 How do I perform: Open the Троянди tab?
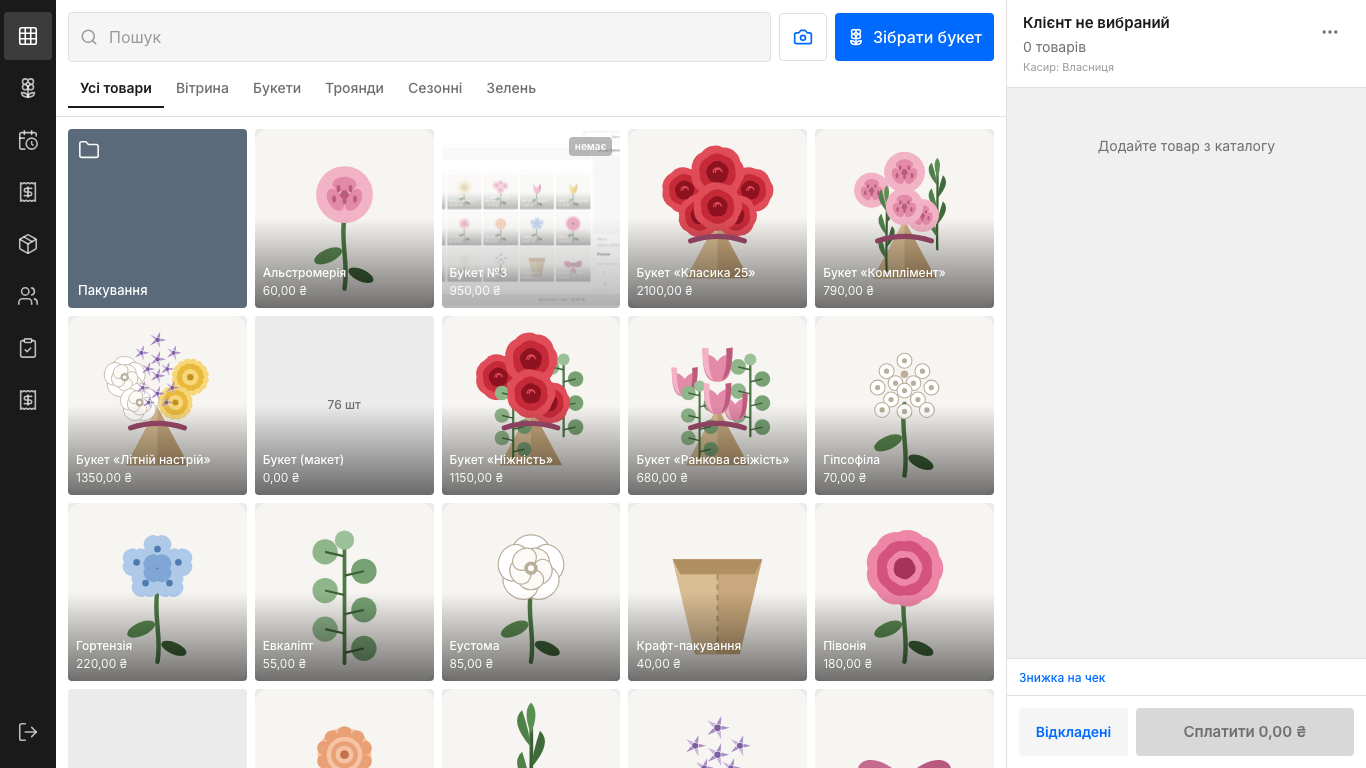354,88
